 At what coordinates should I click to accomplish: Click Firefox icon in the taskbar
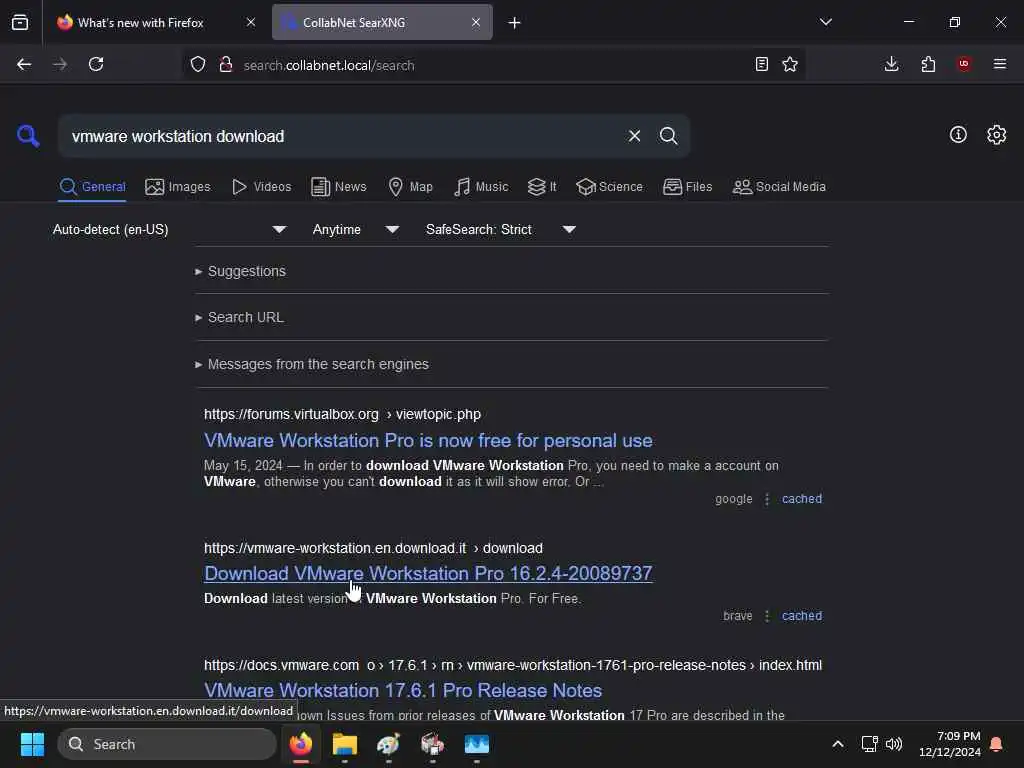[301, 744]
